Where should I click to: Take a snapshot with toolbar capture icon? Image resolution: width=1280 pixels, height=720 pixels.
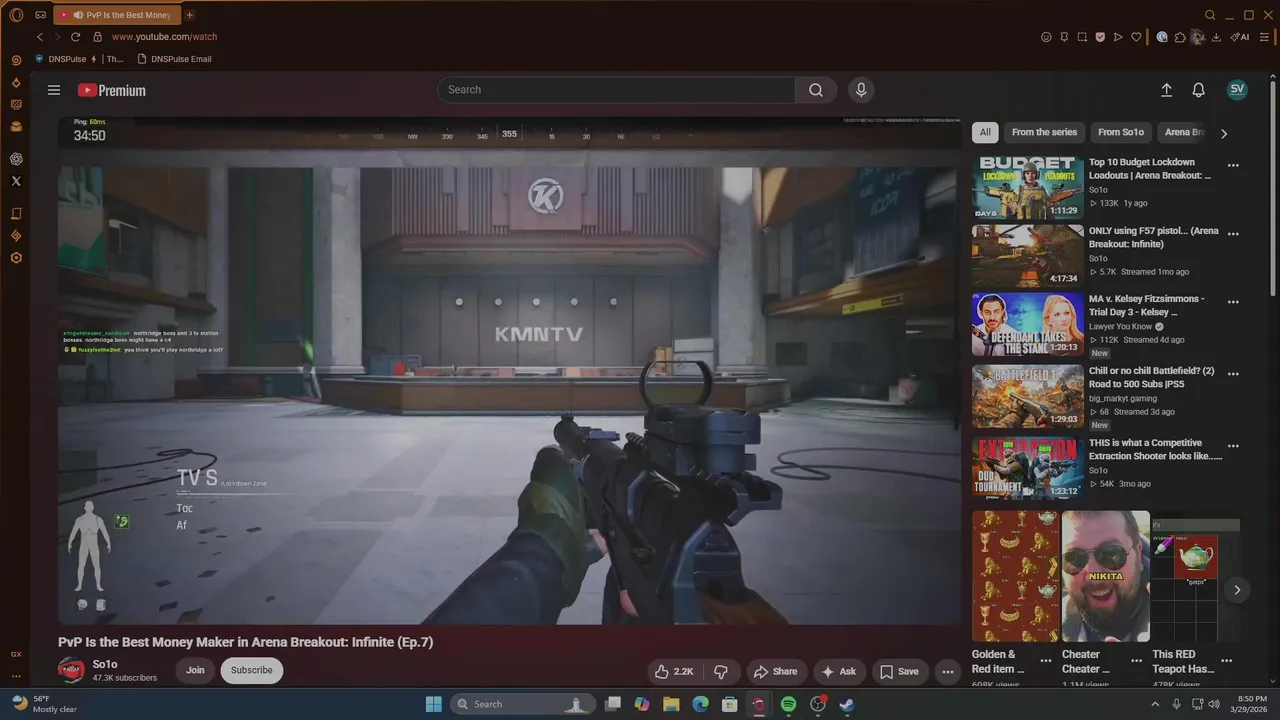coord(1082,37)
